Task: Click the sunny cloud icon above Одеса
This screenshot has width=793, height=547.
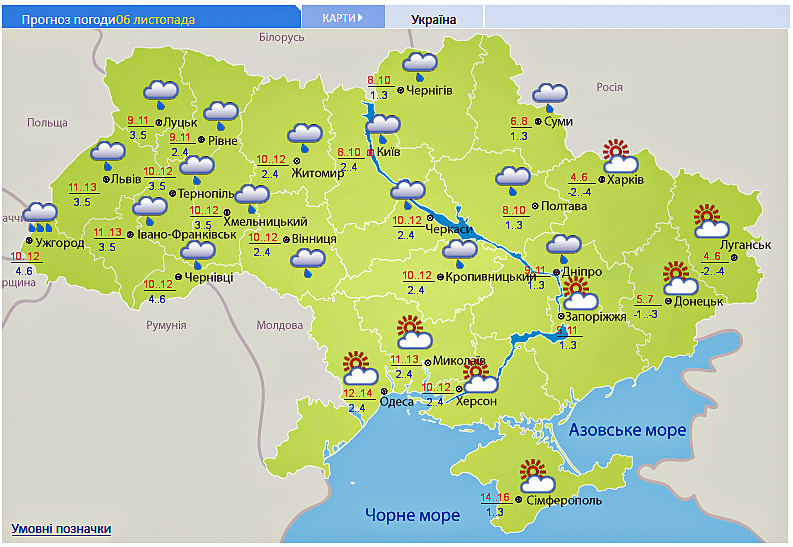Action: 359,370
